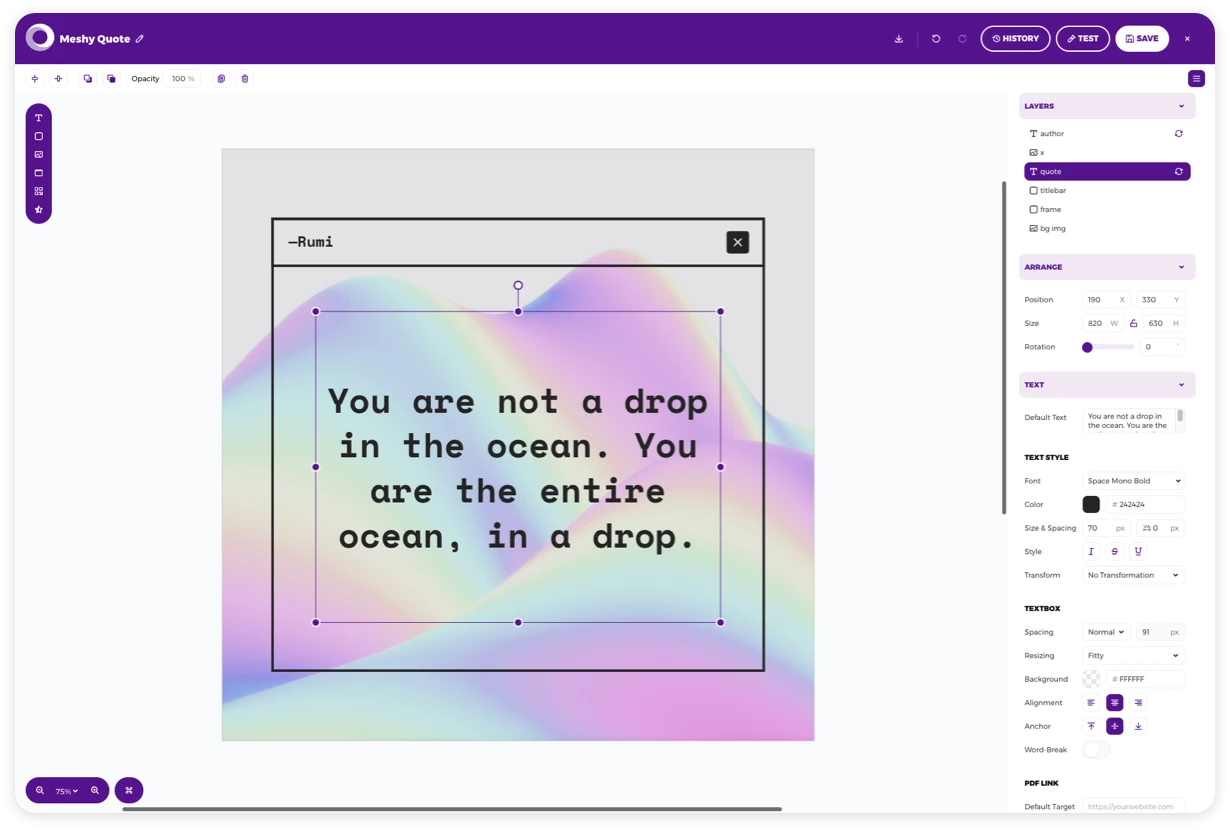Click the Meshy app logo
Viewport: 1230px width, 830px height.
click(x=40, y=38)
